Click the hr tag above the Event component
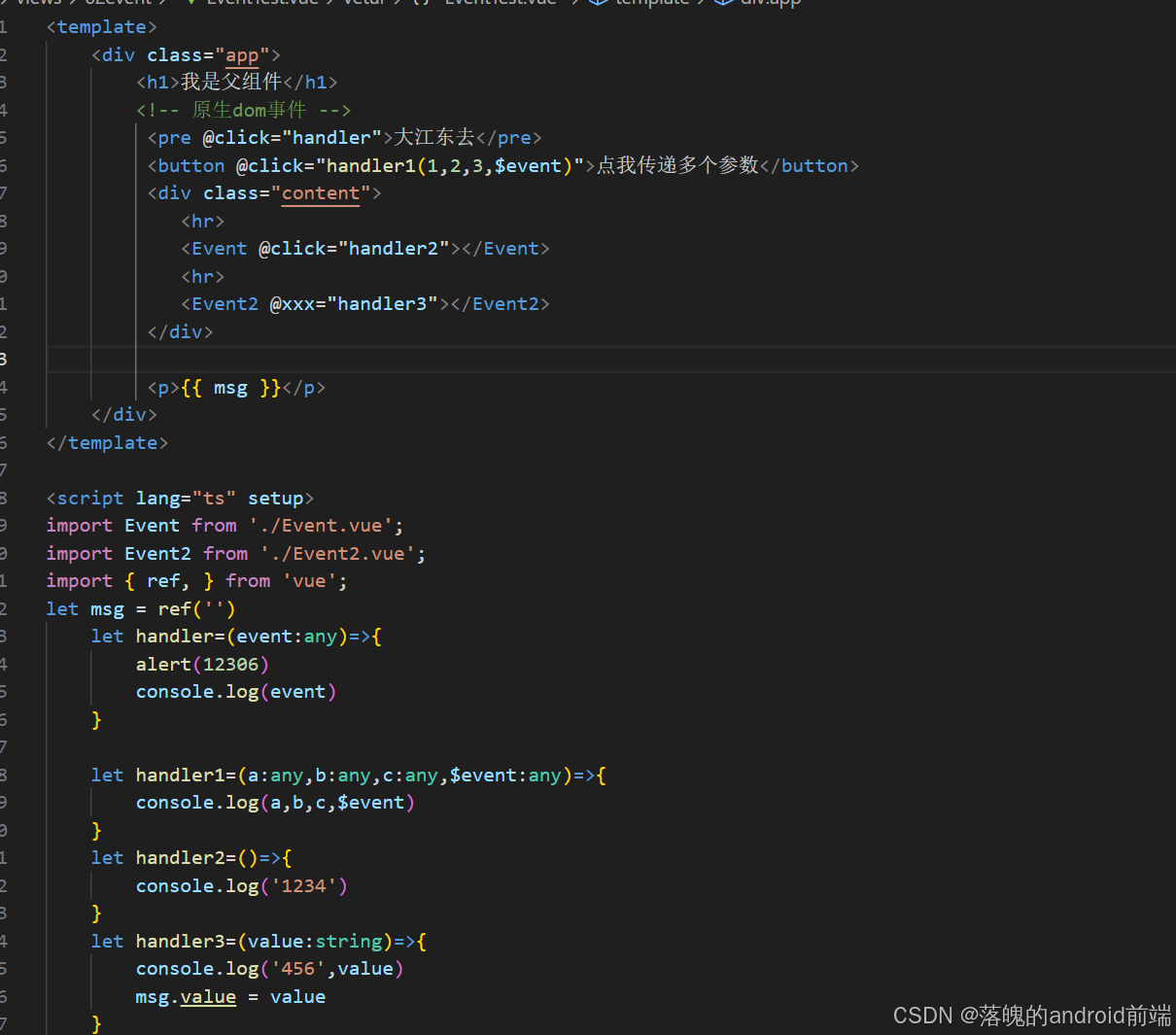 pos(202,222)
